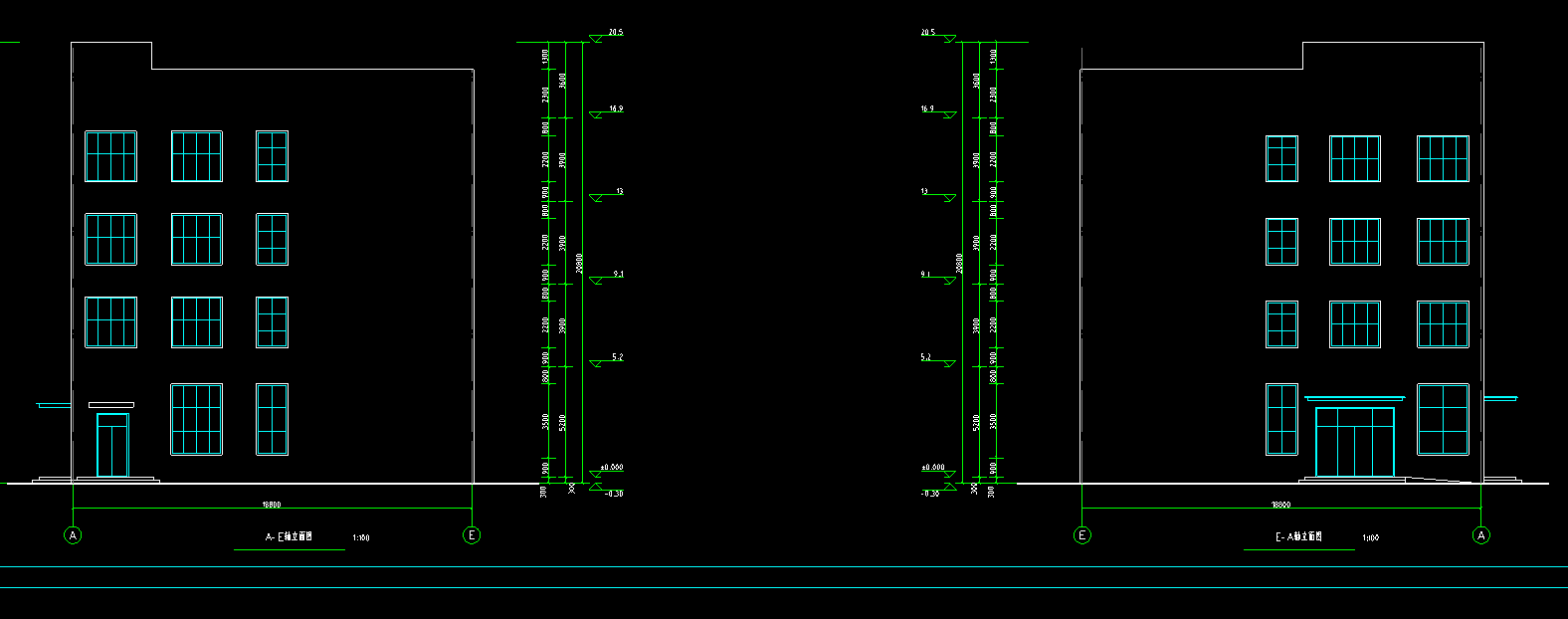The height and width of the screenshot is (619, 1568).
Task: Select the A-E elevation drawing title text
Action: [289, 536]
